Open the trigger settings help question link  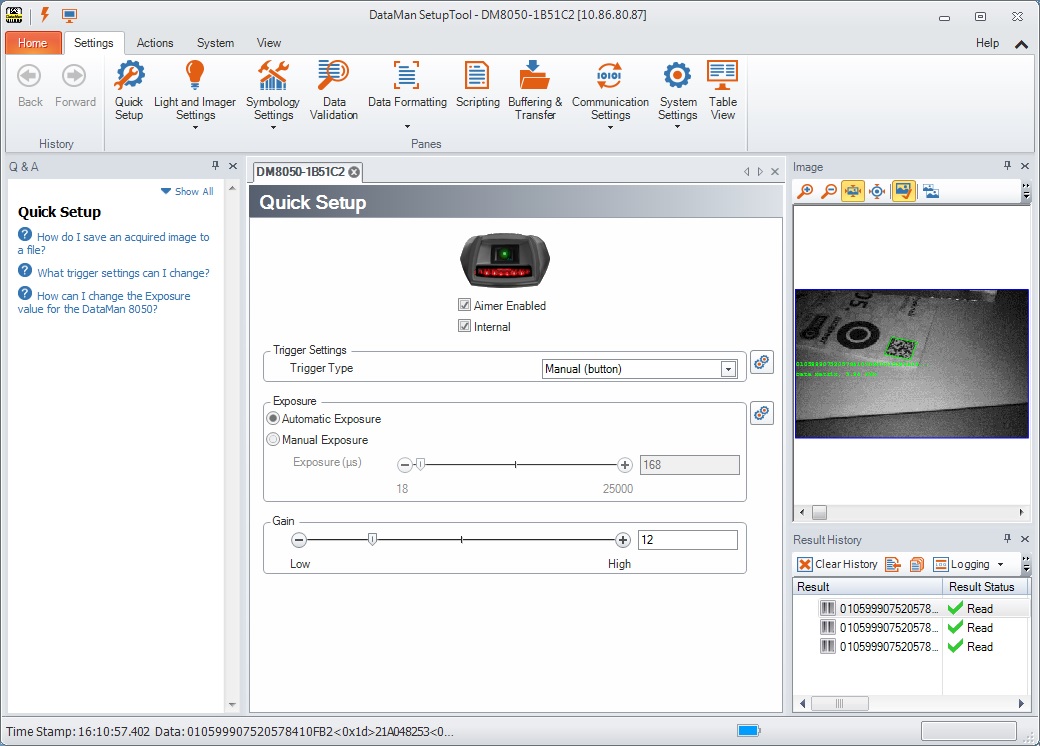123,273
